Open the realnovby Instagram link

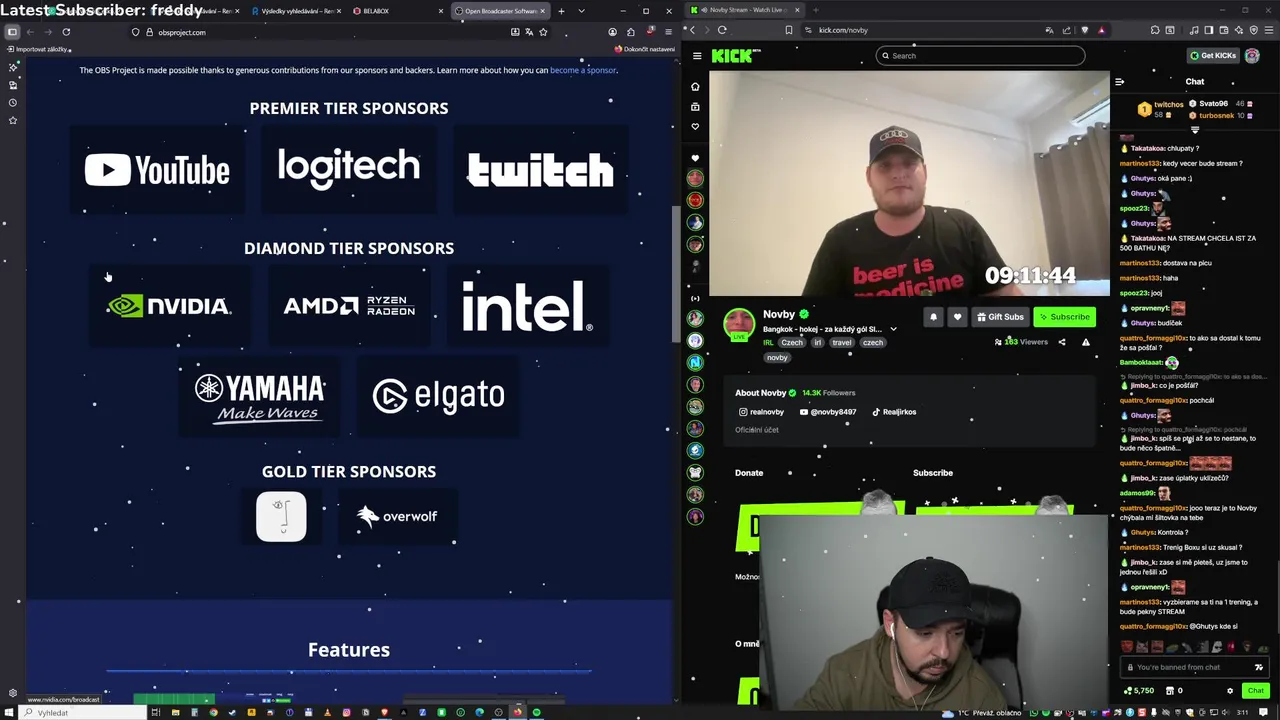[761, 412]
